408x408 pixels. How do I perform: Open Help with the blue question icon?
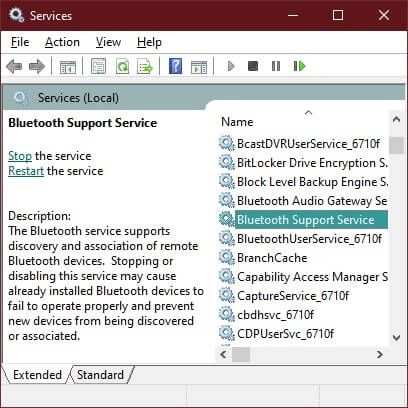175,66
